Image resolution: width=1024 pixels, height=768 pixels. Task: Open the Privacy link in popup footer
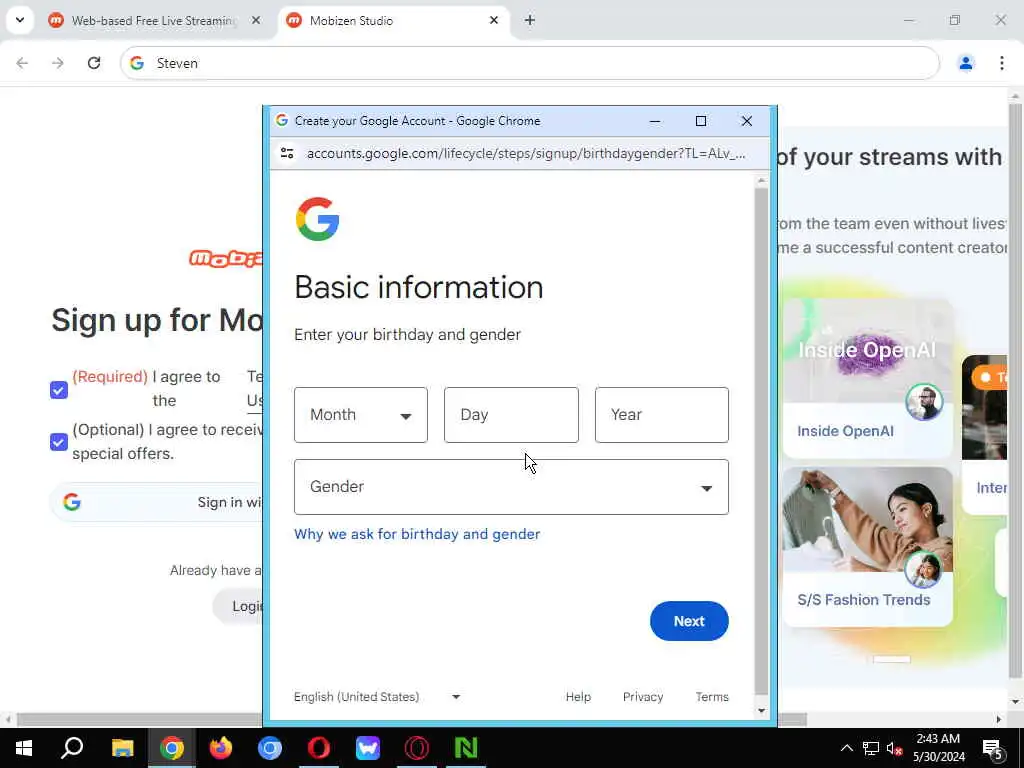pos(643,697)
